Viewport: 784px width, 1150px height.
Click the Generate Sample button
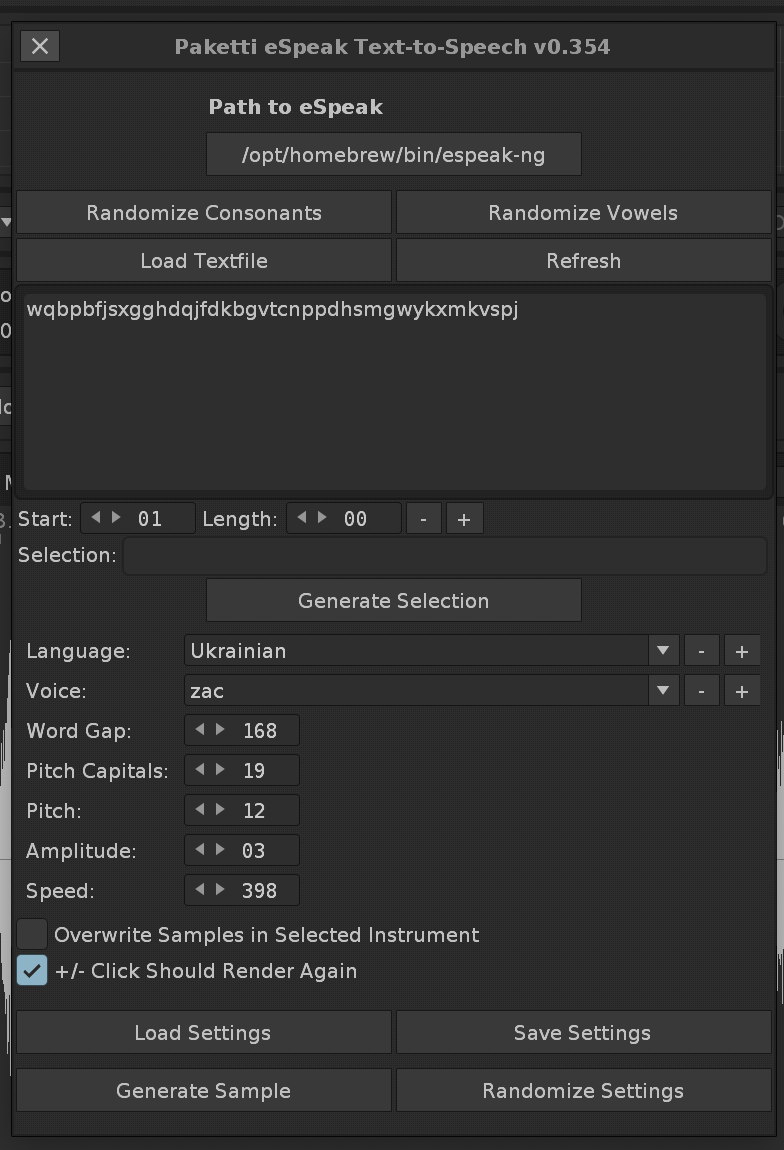(204, 1091)
